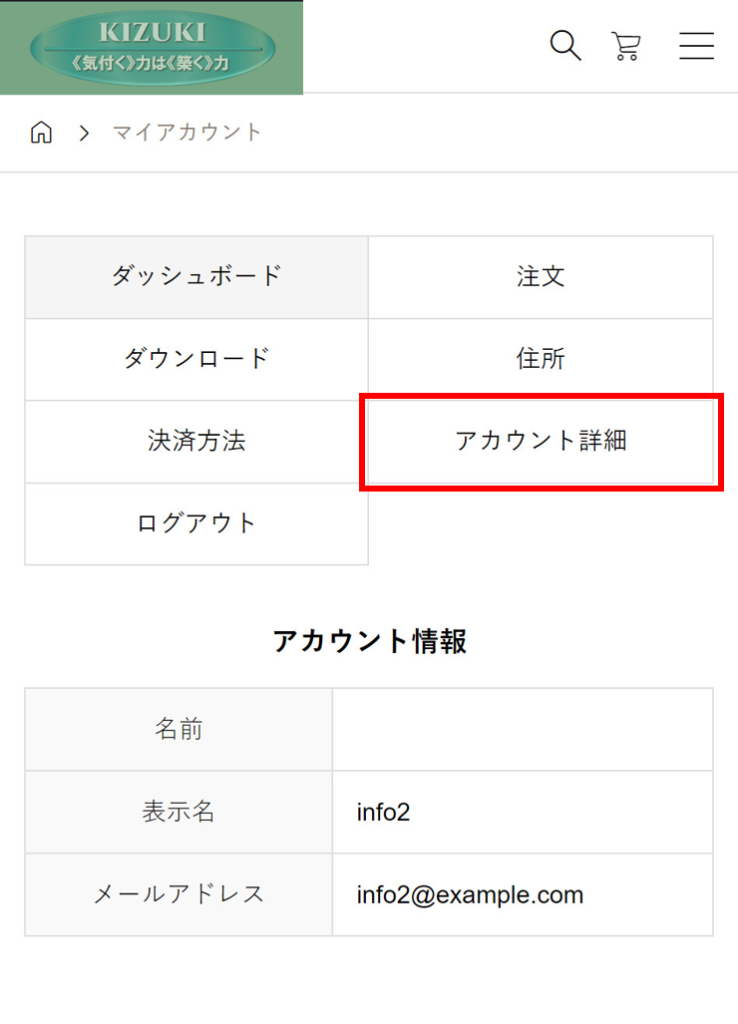Select the ダッシュボード menu item

coord(197,277)
